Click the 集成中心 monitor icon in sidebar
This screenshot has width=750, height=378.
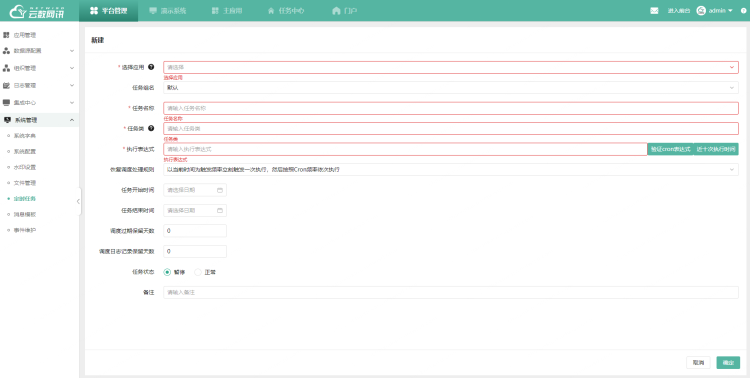[x=6, y=102]
